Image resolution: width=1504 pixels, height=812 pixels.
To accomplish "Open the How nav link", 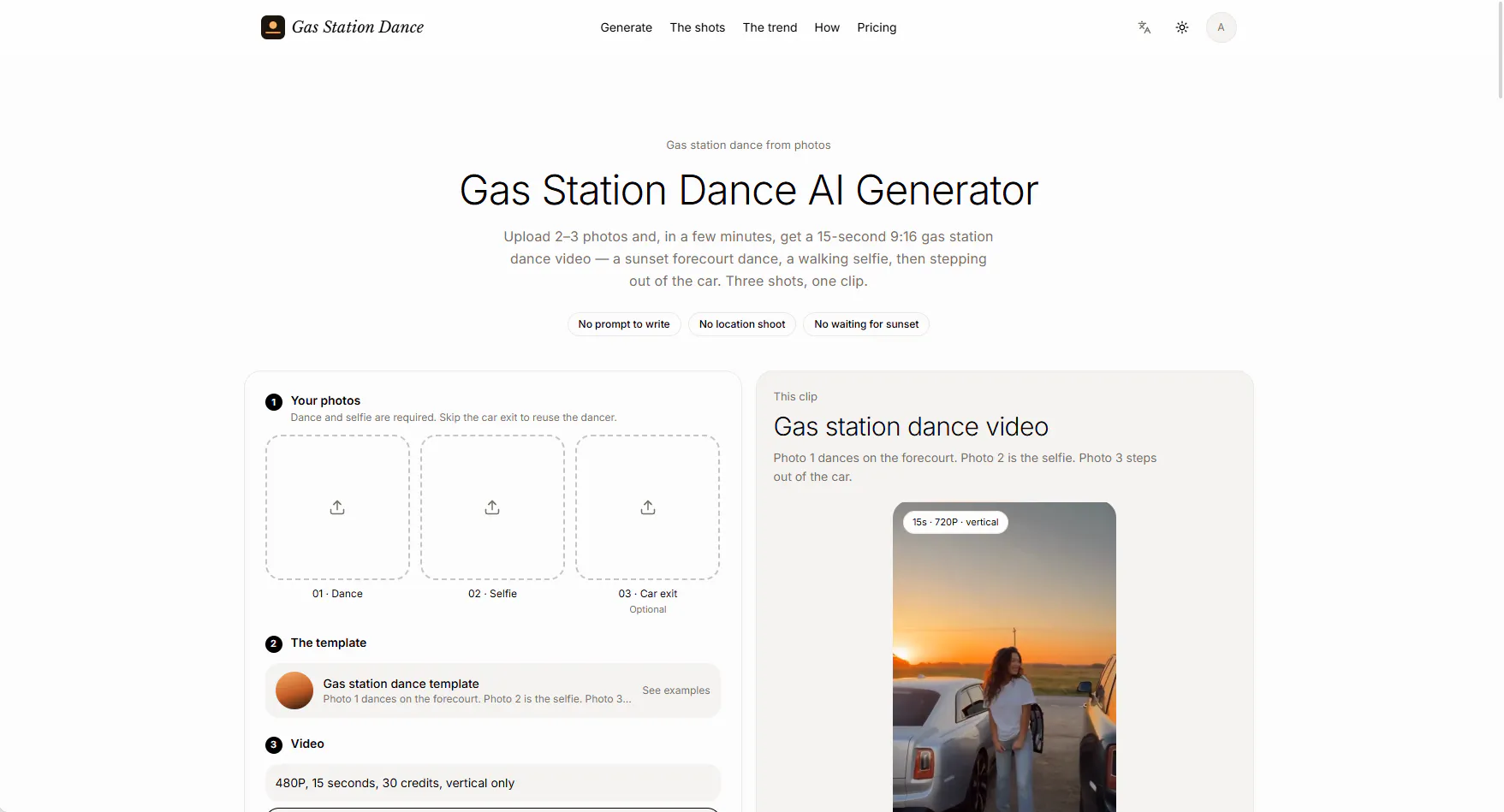I will point(827,27).
